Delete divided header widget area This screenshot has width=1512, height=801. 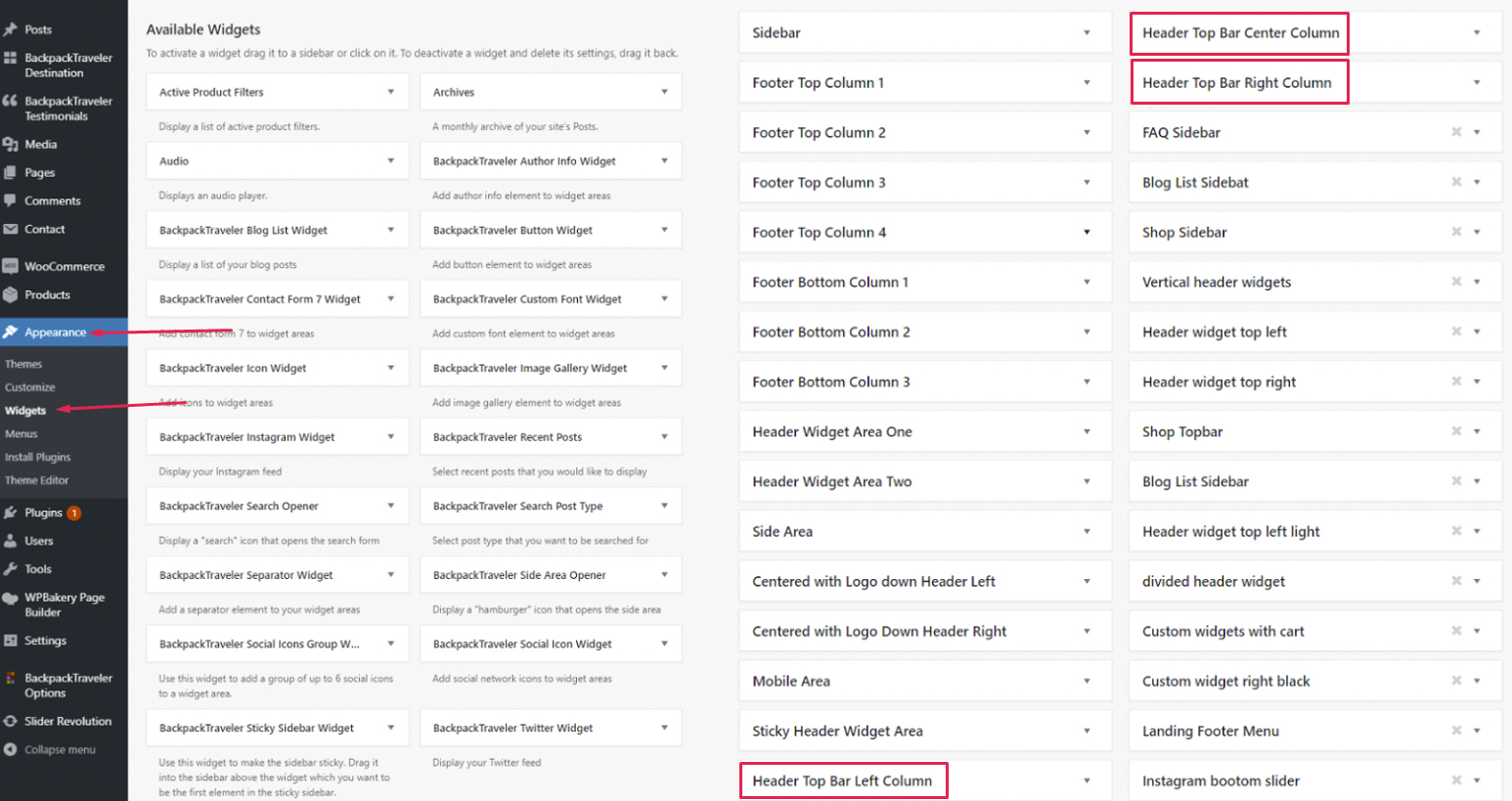click(x=1456, y=581)
